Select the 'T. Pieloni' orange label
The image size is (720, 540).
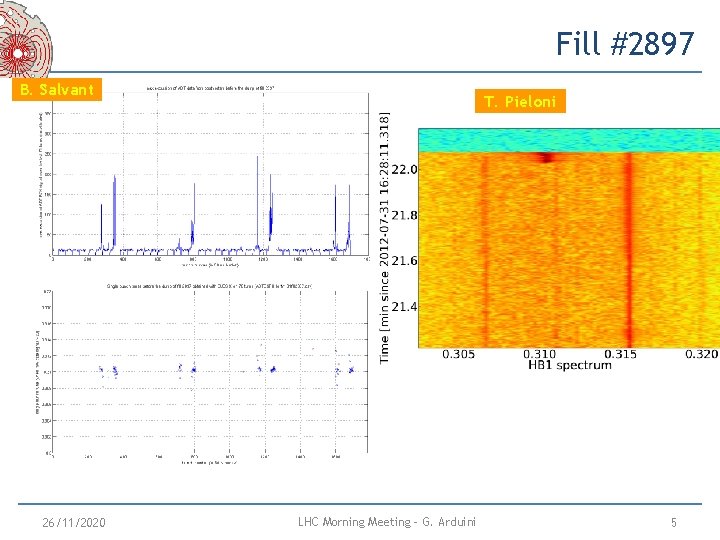point(520,101)
